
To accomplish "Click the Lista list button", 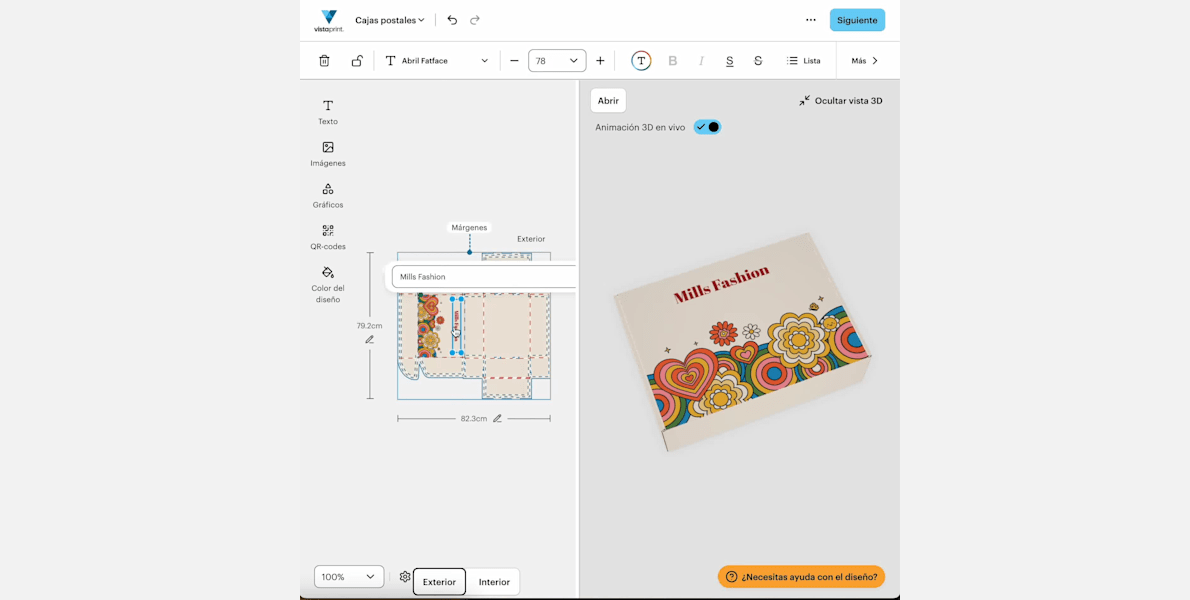I will (804, 61).
